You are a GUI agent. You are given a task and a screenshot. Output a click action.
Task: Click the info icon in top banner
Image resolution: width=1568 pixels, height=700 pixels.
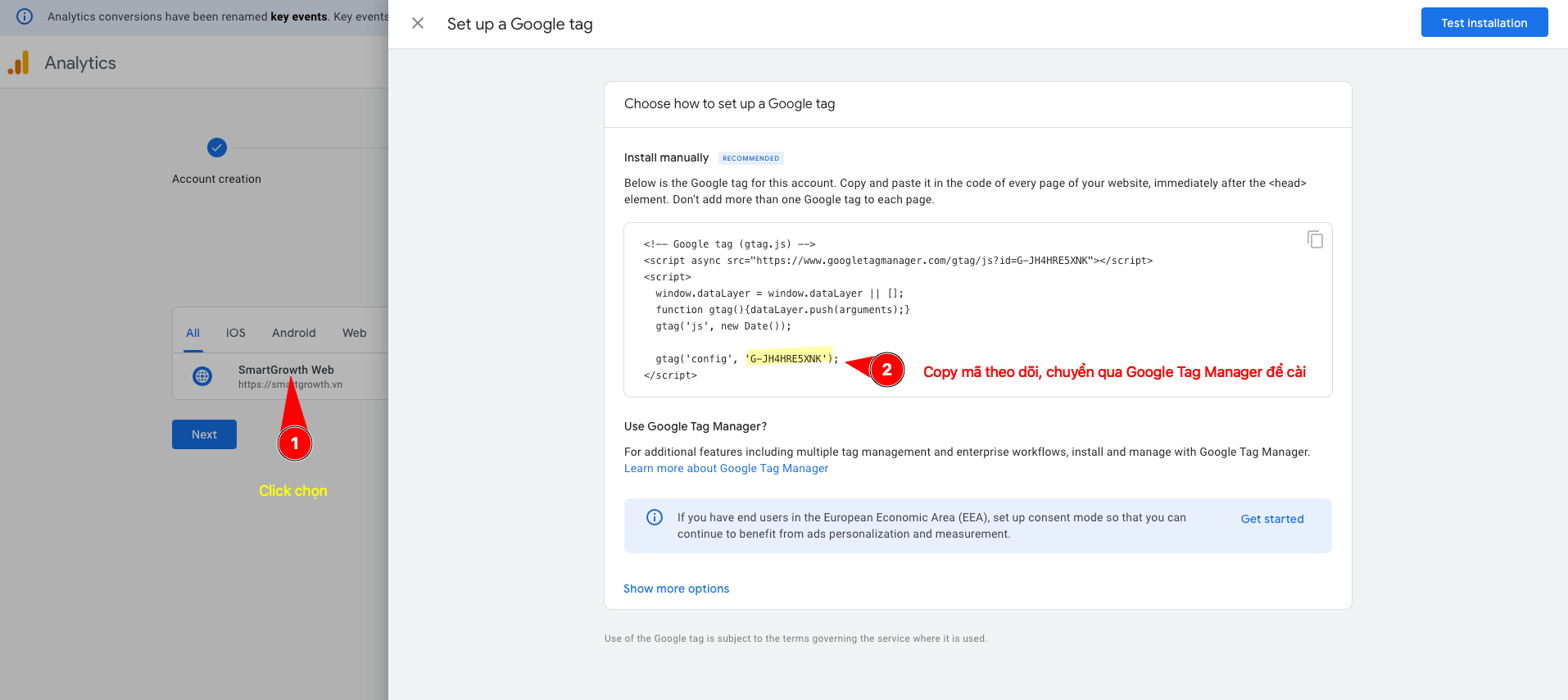[x=25, y=16]
